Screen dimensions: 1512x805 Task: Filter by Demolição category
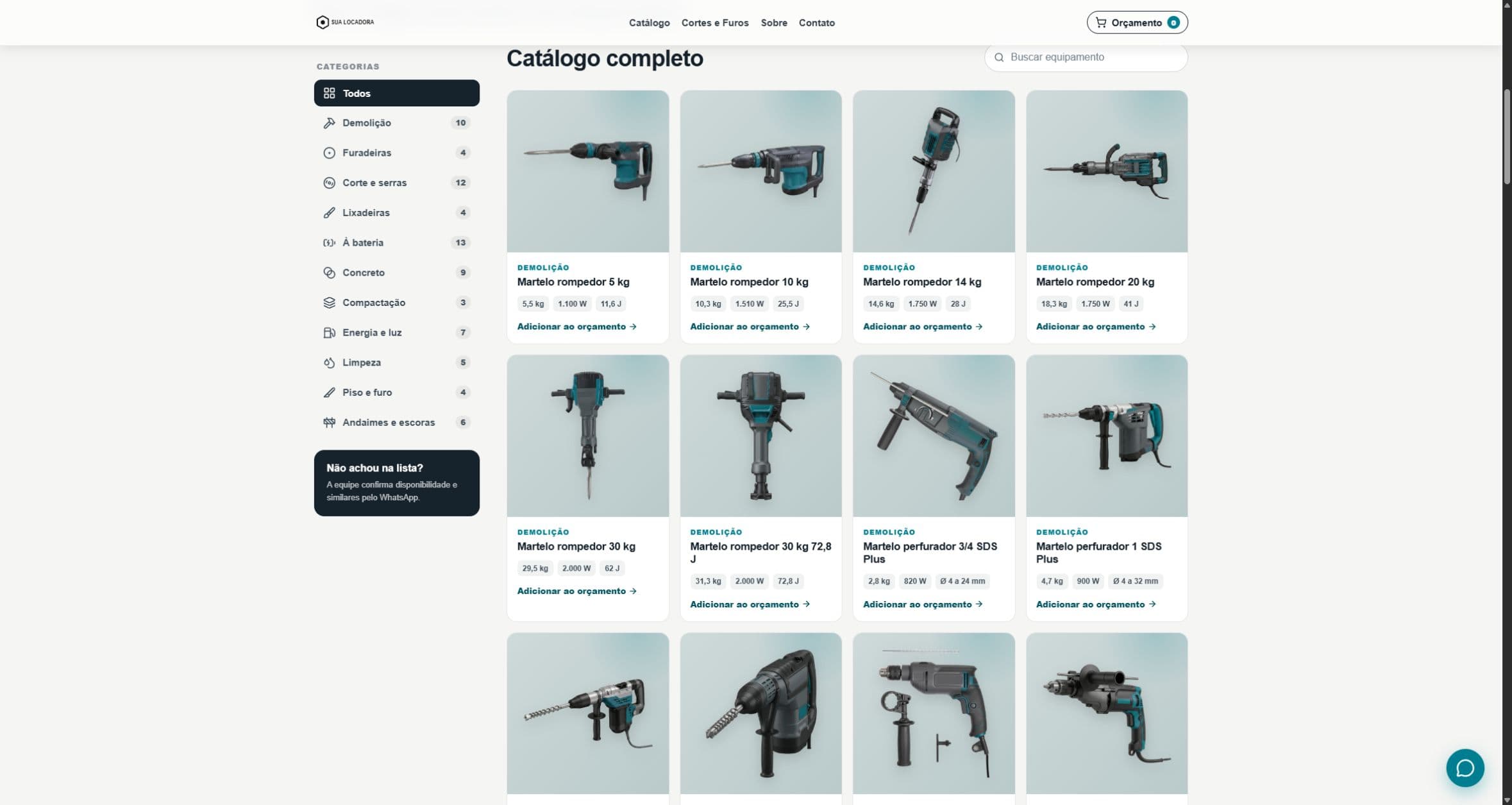[x=396, y=123]
